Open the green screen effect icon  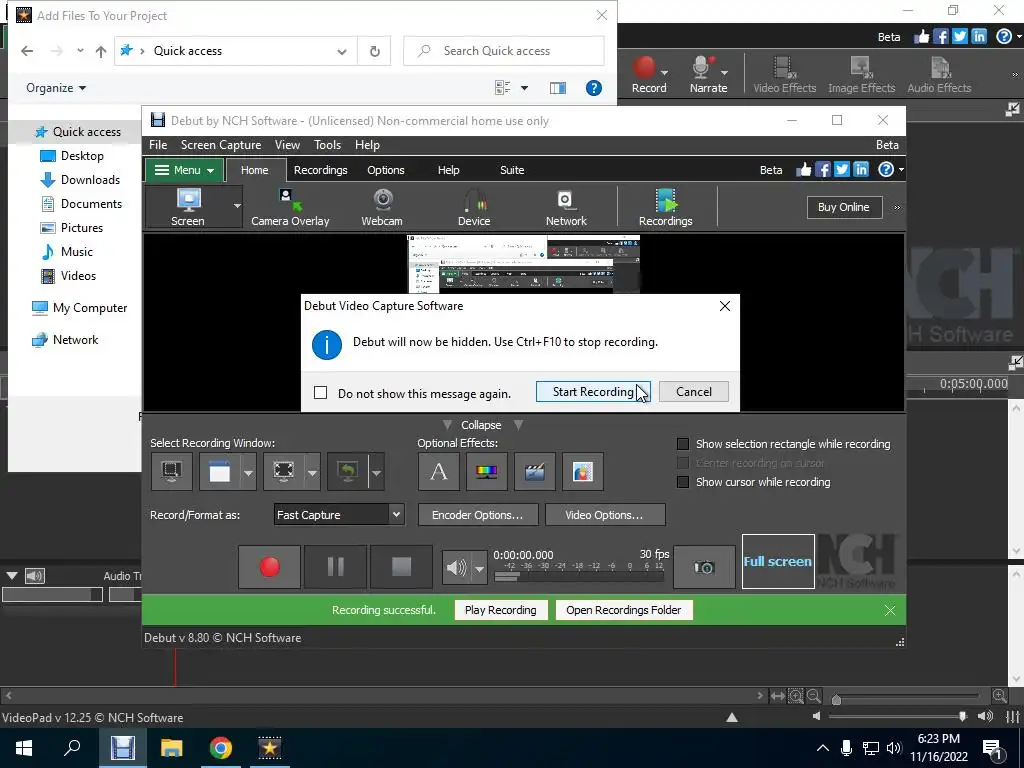click(583, 472)
